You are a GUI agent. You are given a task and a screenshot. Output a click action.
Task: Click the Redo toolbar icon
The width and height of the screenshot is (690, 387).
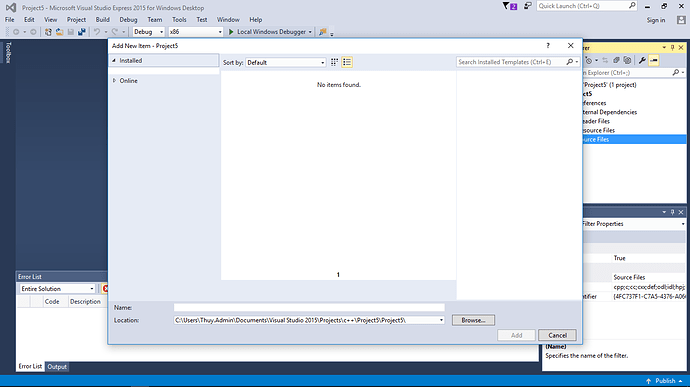click(x=115, y=32)
